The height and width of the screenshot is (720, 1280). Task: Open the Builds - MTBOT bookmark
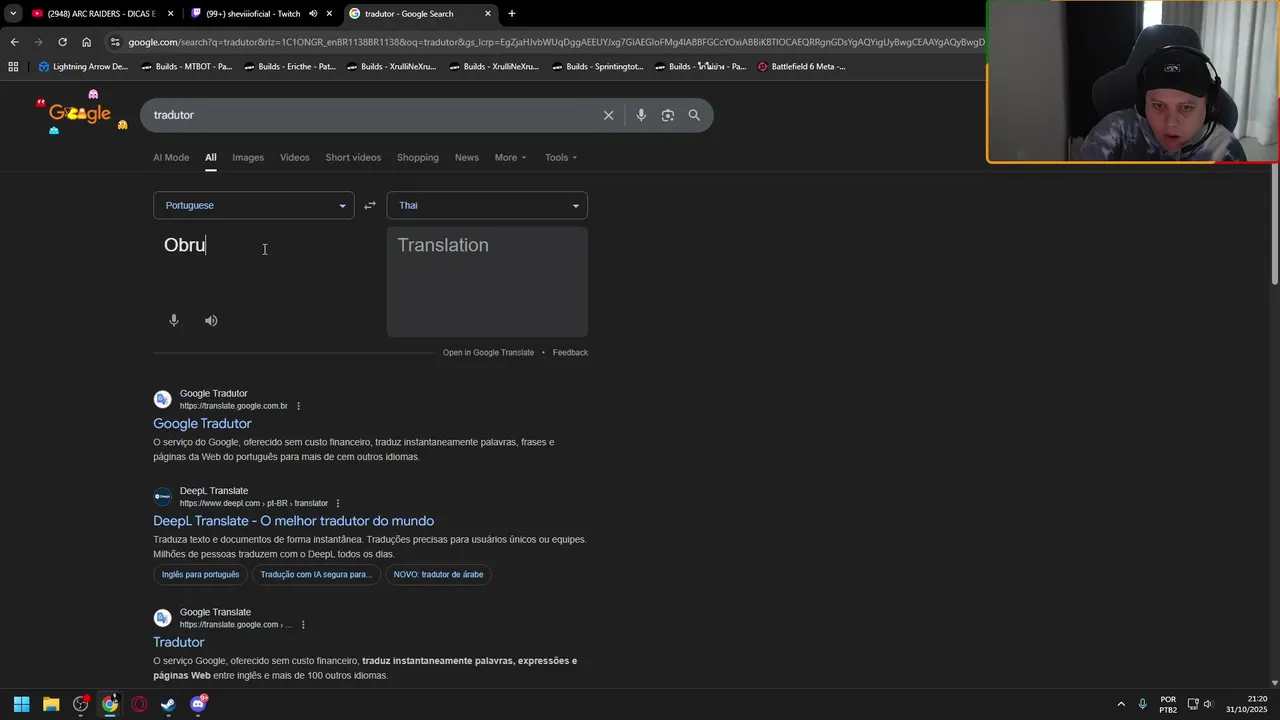pos(186,67)
